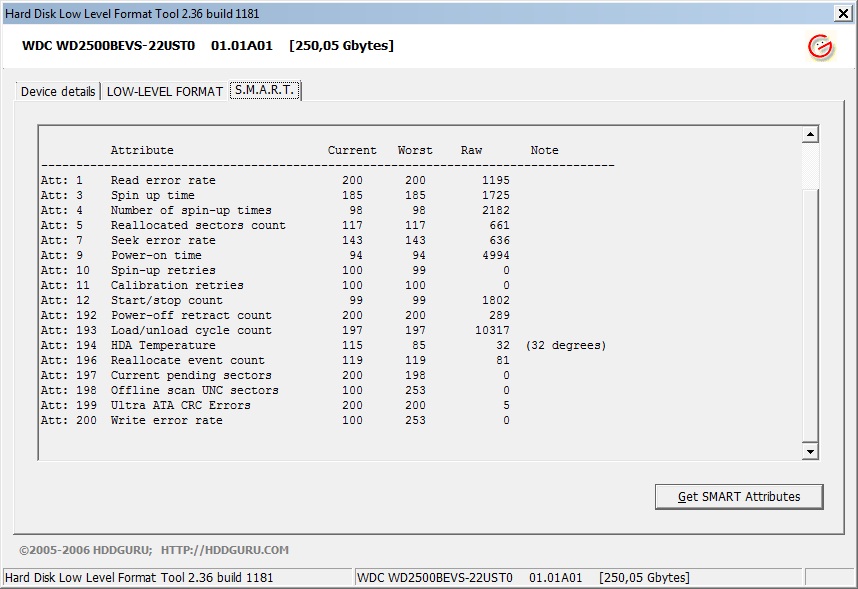This screenshot has width=858, height=589.
Task: Click the Power-on time attribute
Action: (156, 255)
